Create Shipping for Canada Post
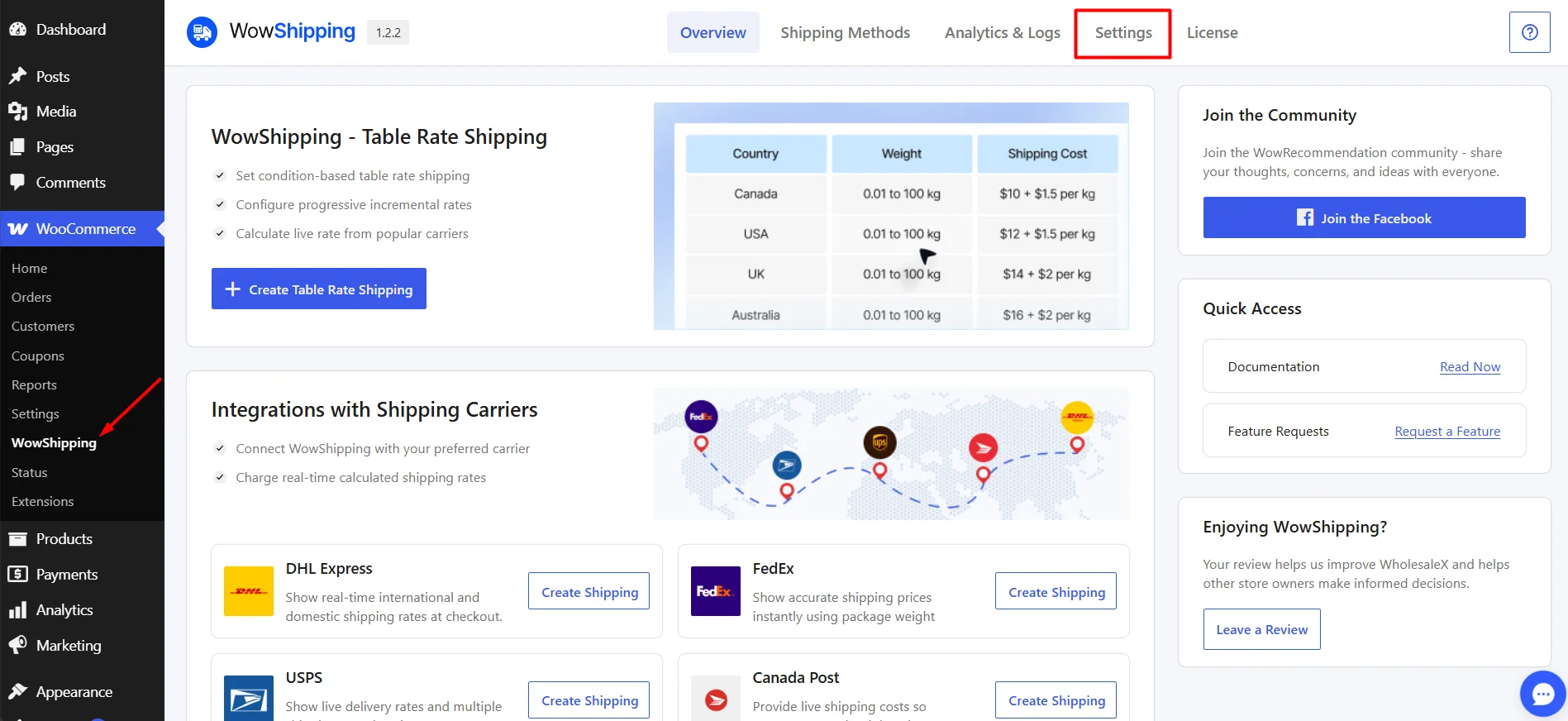Screen dimensions: 1568x721 [1056, 700]
